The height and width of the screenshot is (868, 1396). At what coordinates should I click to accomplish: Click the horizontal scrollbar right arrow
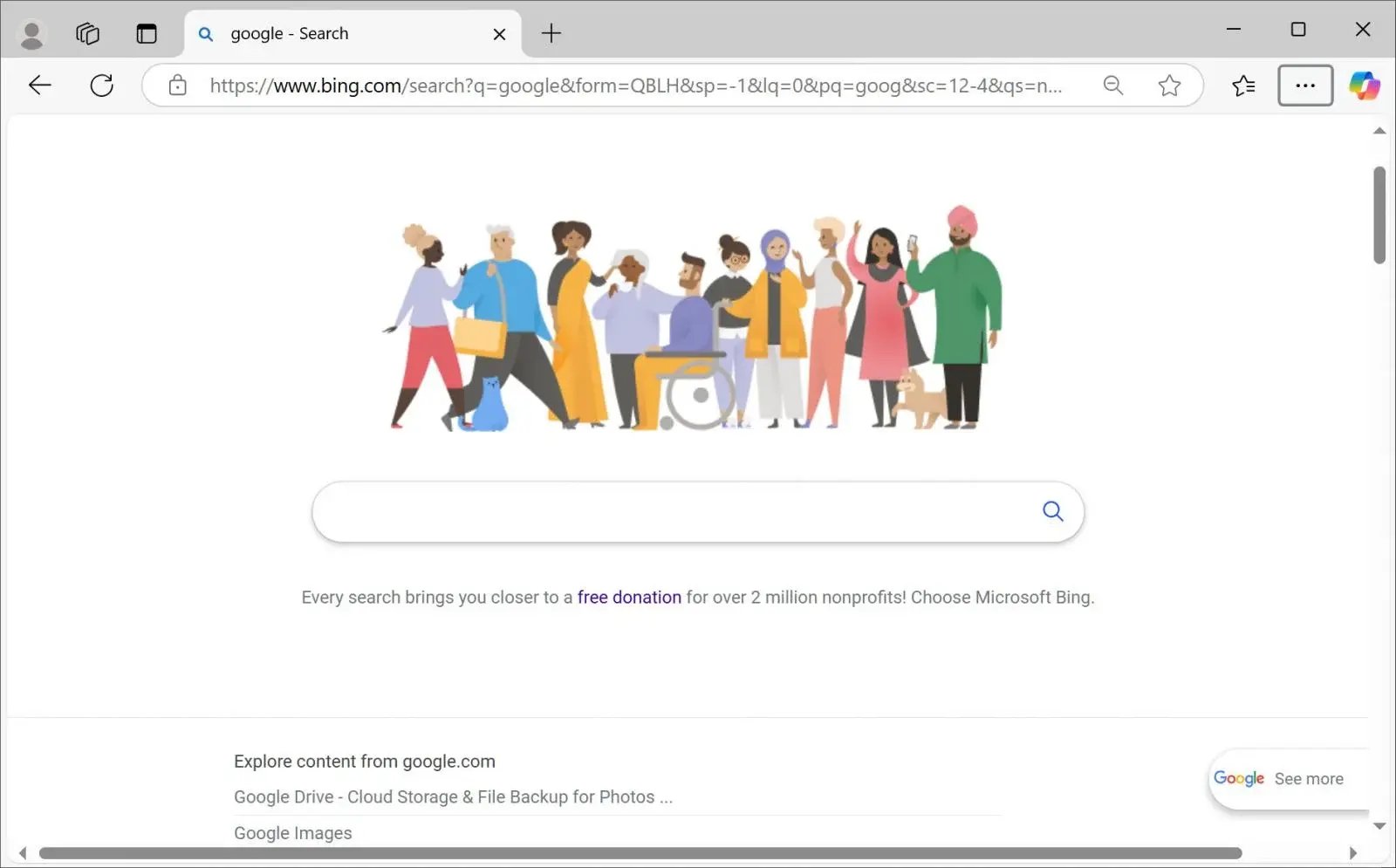click(x=1353, y=853)
